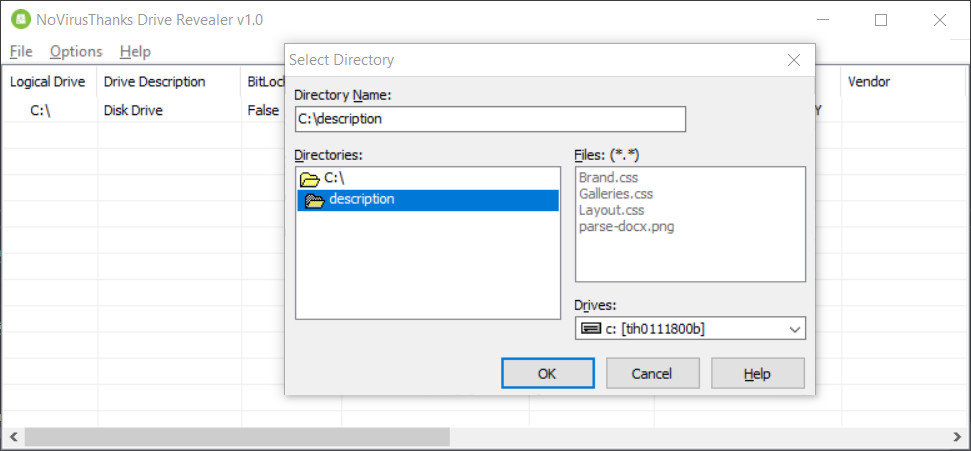Click the scrollbar right arrow
This screenshot has width=971, height=451.
[x=957, y=437]
